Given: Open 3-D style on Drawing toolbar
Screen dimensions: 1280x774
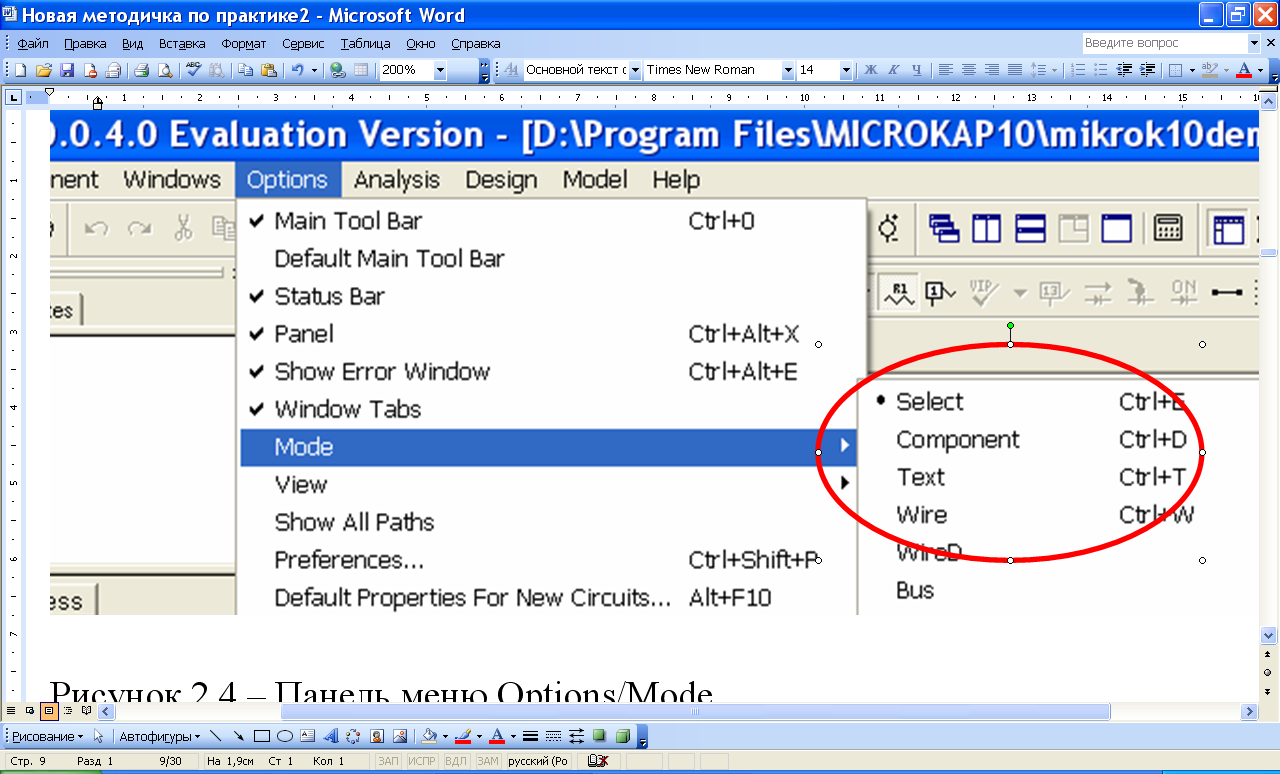Looking at the screenshot, I should click(x=622, y=736).
